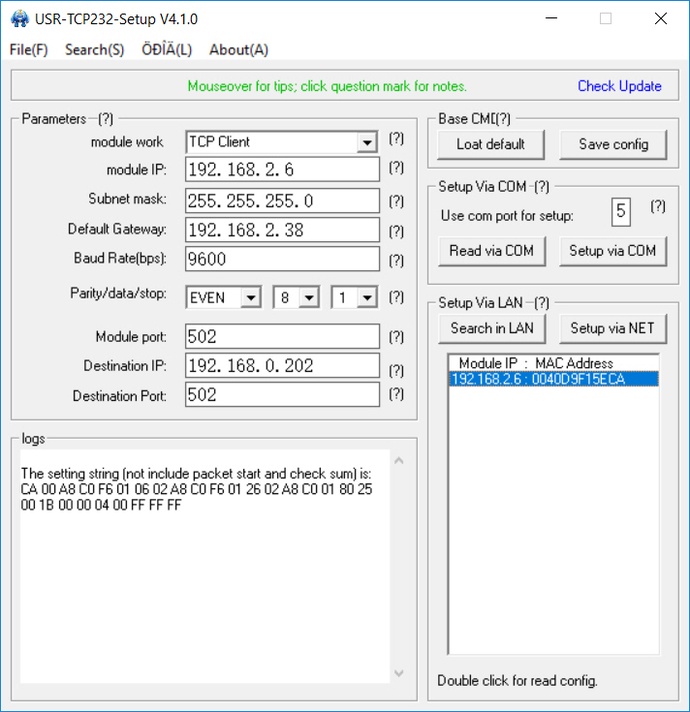Click Setup via NET button
This screenshot has height=712, width=690.
click(x=613, y=328)
